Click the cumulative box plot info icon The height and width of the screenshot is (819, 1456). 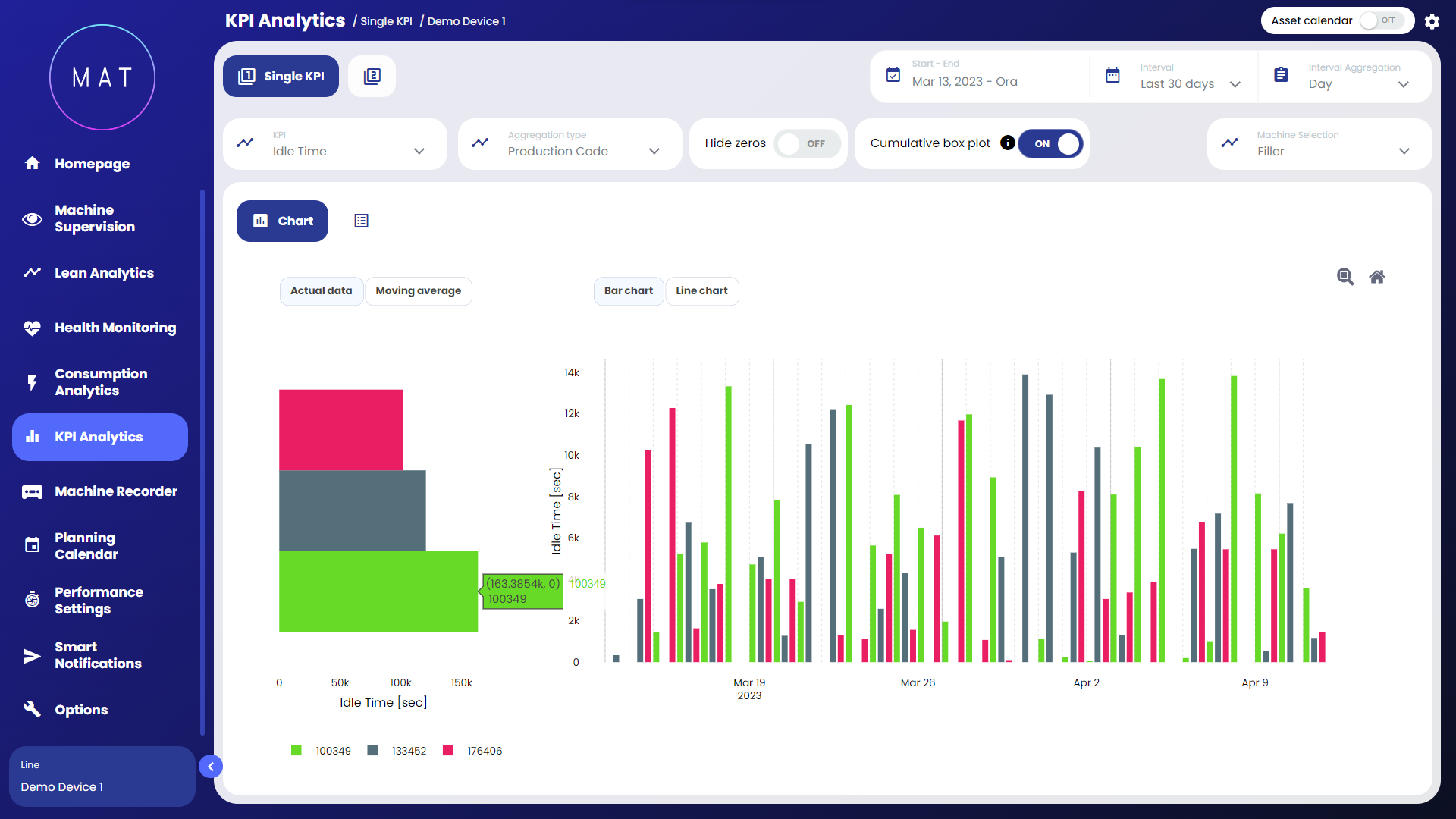click(1007, 143)
